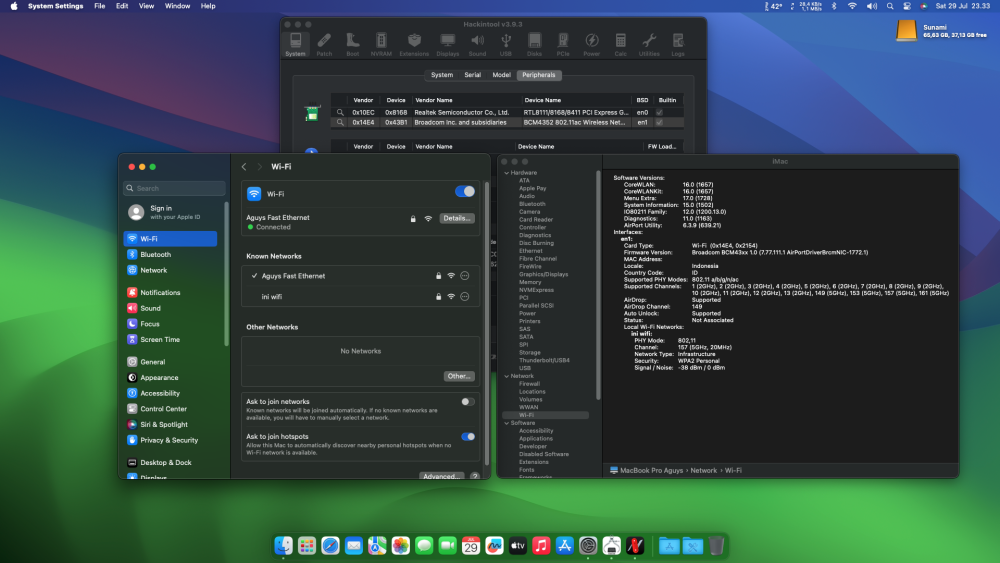Open the File menu
The height and width of the screenshot is (563, 1000).
99,6
